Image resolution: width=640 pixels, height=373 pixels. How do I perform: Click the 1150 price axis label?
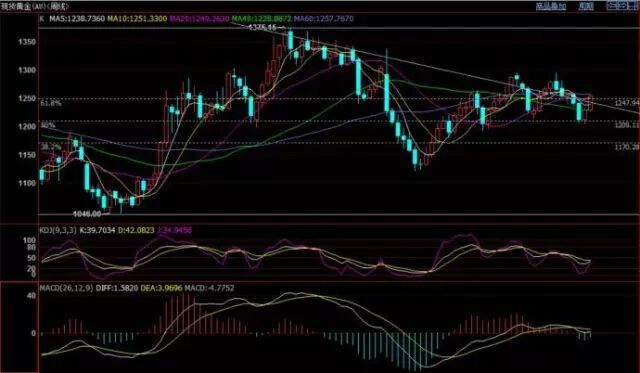[27, 155]
